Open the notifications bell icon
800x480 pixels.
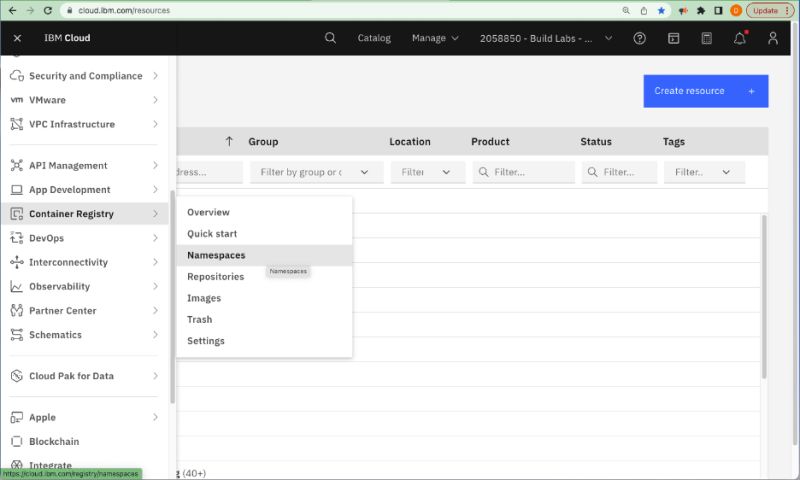[740, 38]
